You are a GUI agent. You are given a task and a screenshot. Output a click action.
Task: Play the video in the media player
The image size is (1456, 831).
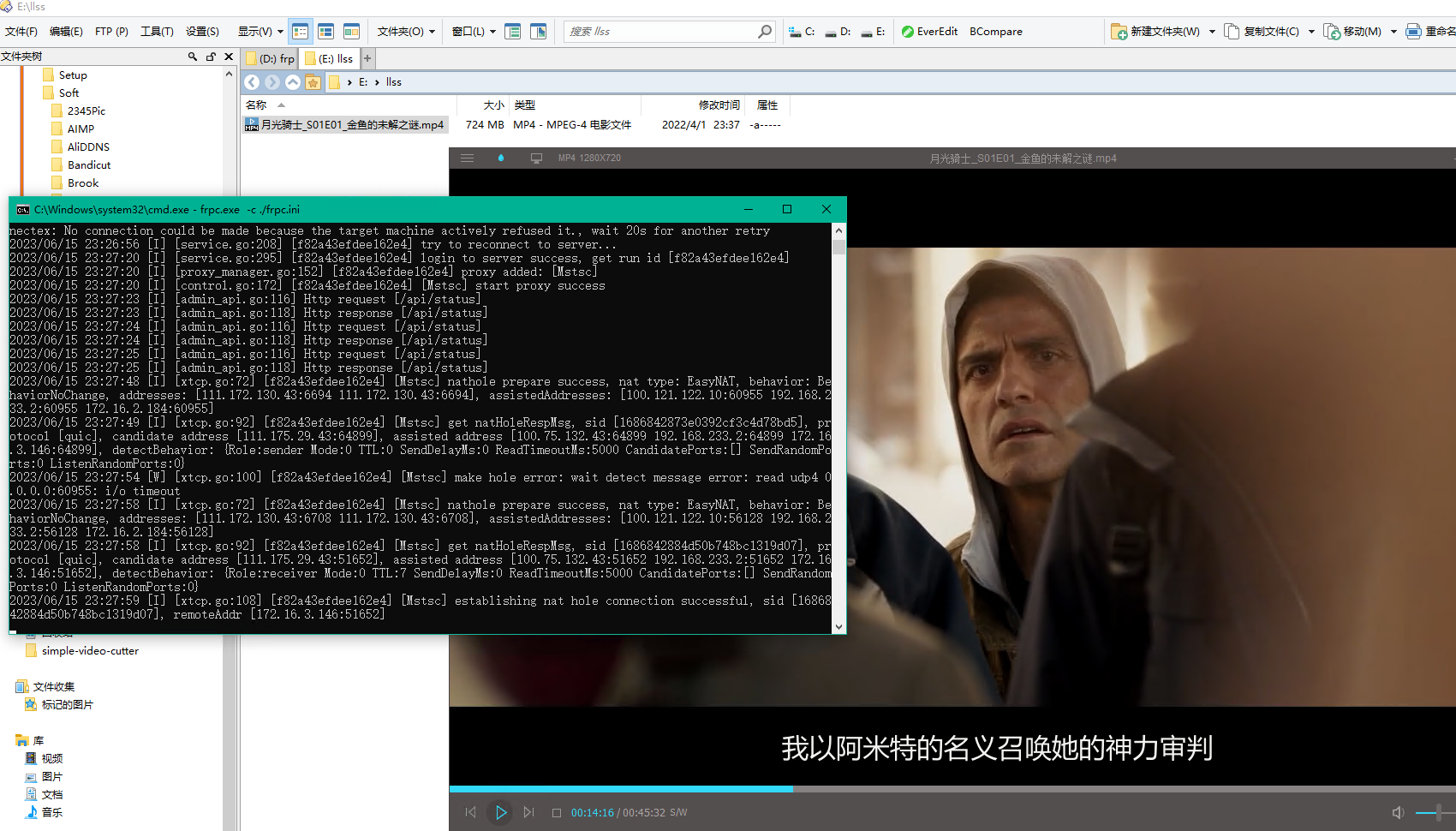(501, 812)
